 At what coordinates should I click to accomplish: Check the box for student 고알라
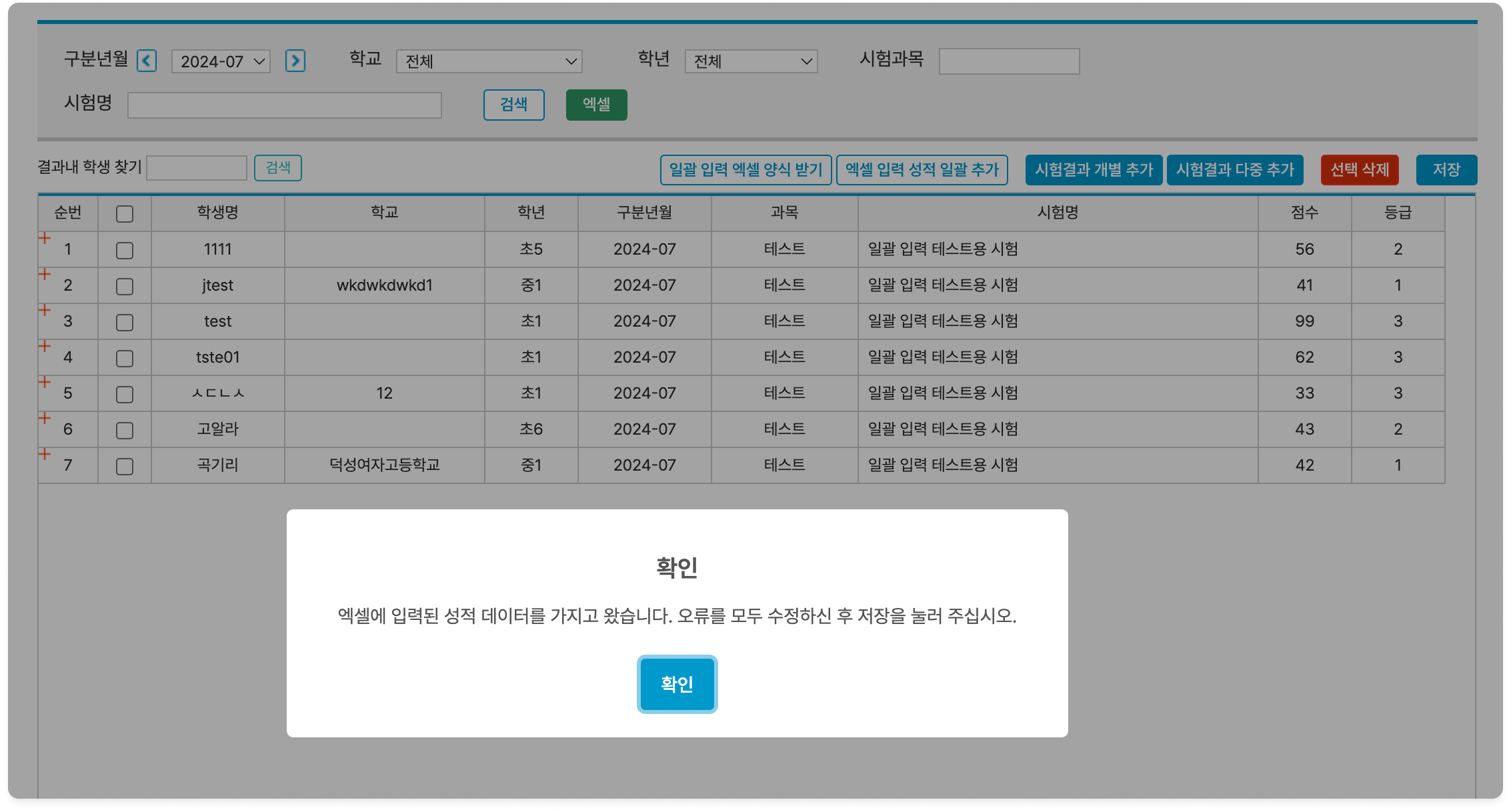click(125, 431)
